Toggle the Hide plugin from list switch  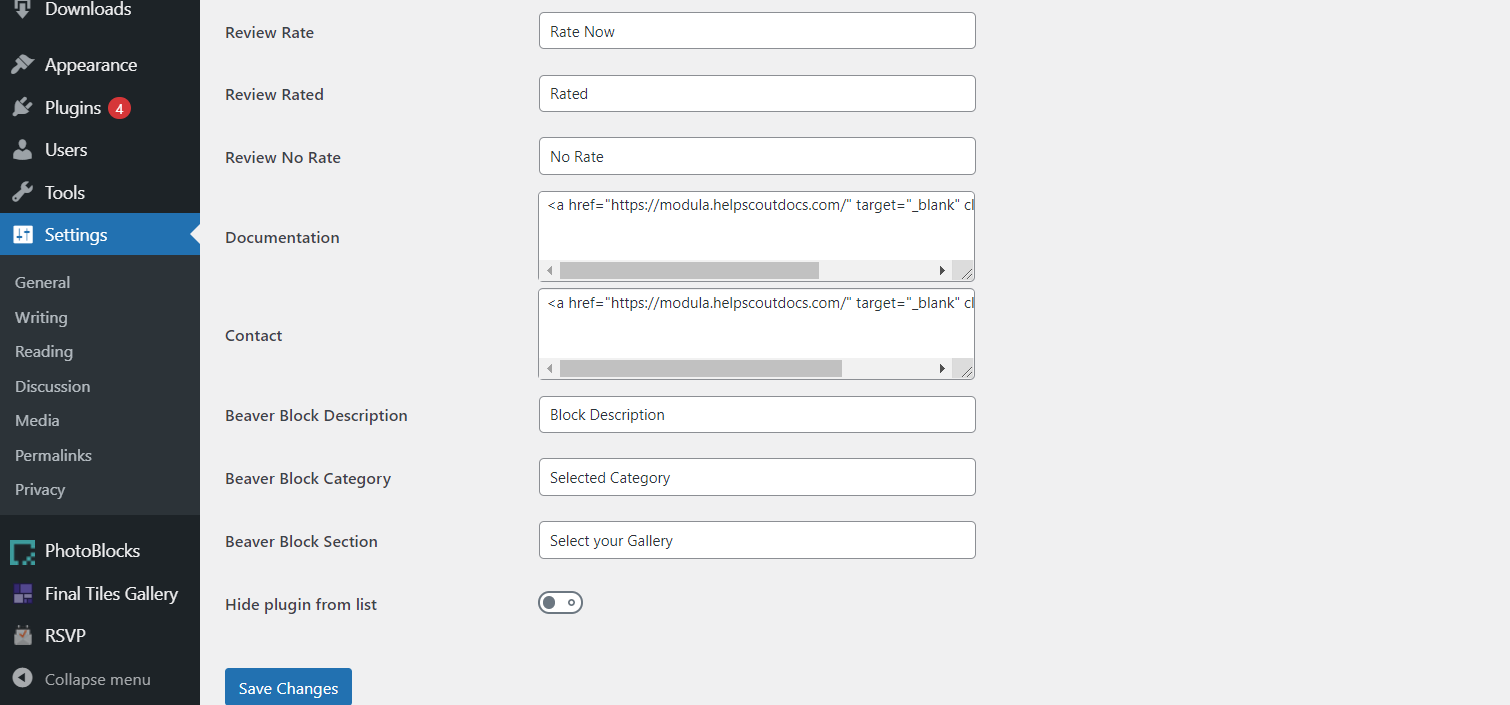pos(560,602)
